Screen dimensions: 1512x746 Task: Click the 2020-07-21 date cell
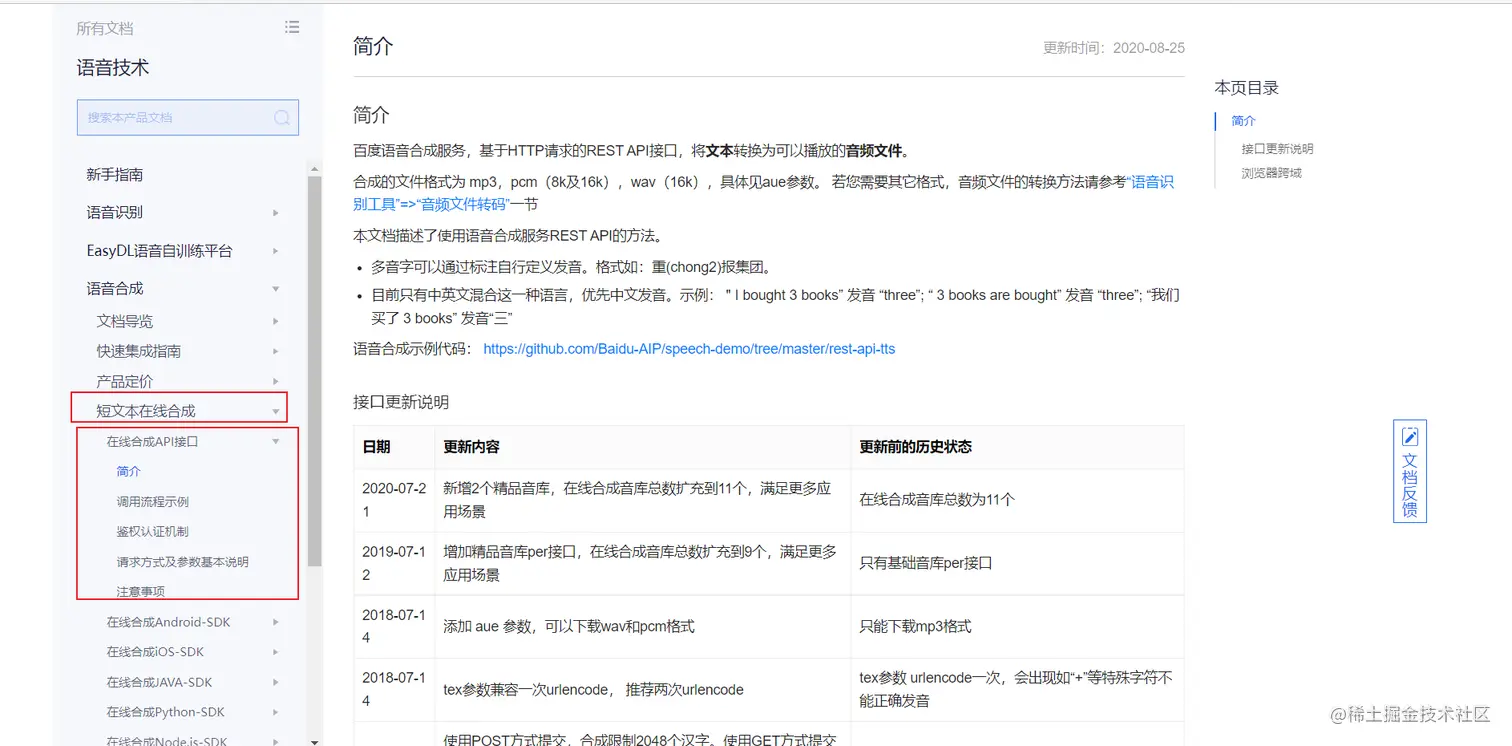pos(394,500)
